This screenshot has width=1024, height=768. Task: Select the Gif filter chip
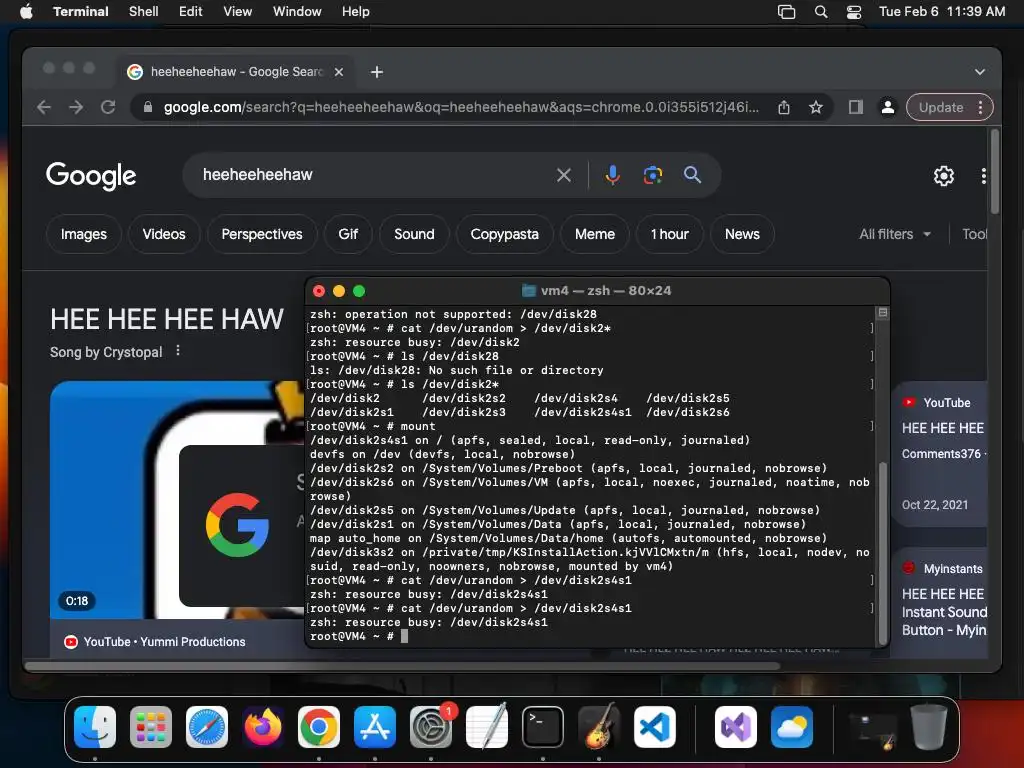(x=348, y=234)
